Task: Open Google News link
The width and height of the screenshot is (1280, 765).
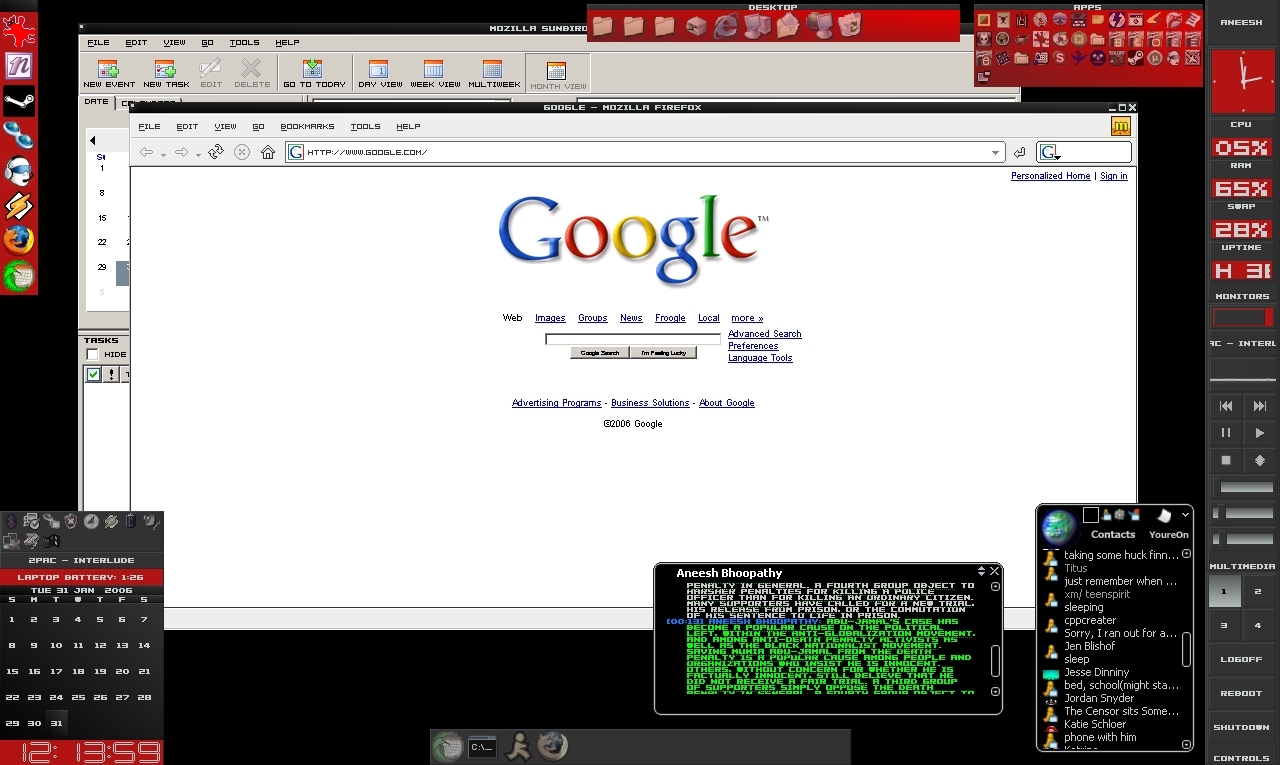Action: point(631,318)
